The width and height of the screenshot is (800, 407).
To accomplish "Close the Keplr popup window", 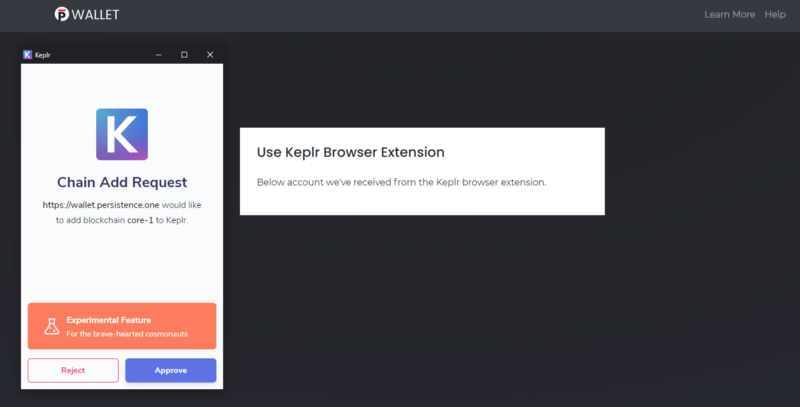I will (210, 55).
